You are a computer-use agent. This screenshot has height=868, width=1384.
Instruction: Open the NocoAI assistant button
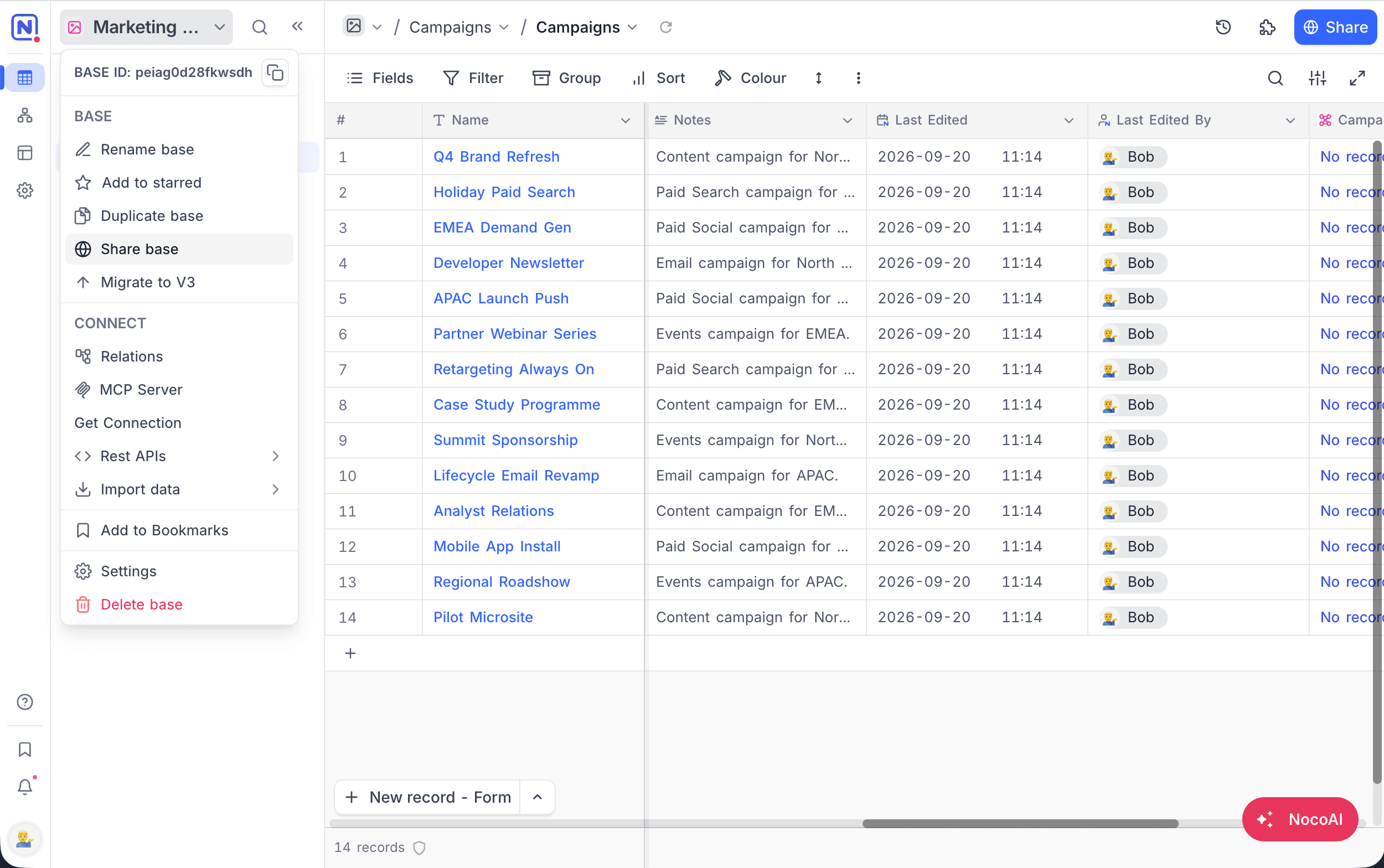coord(1300,819)
